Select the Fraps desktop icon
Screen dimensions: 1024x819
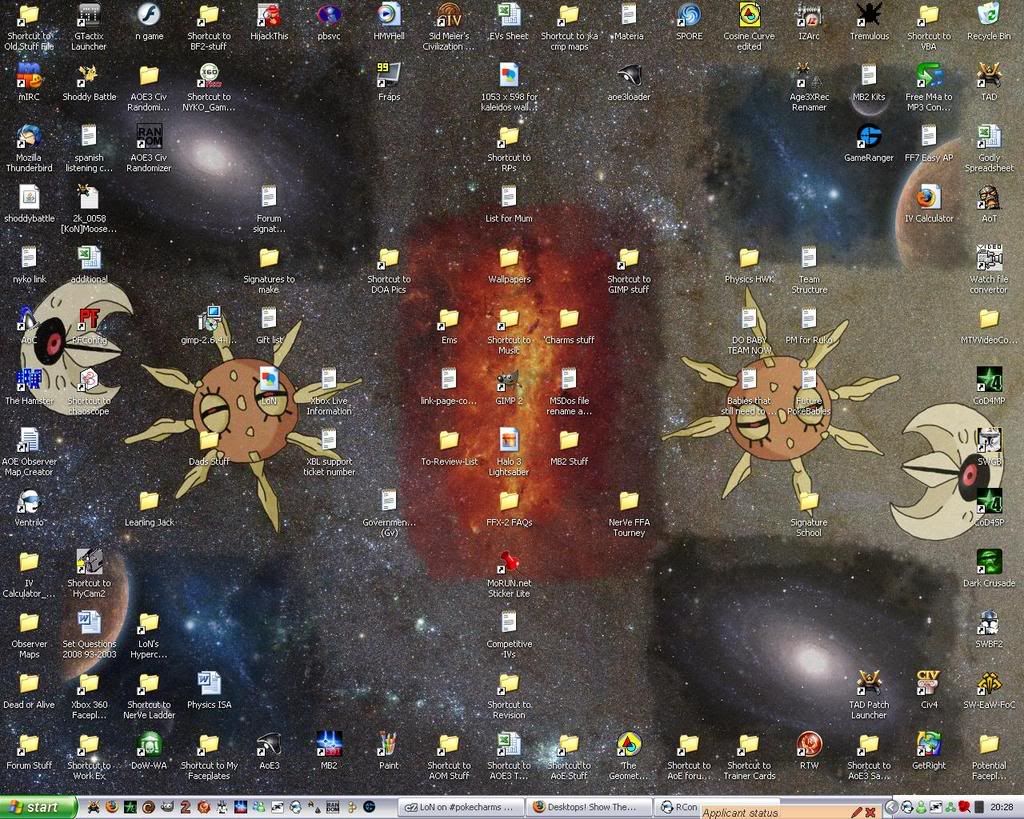389,76
